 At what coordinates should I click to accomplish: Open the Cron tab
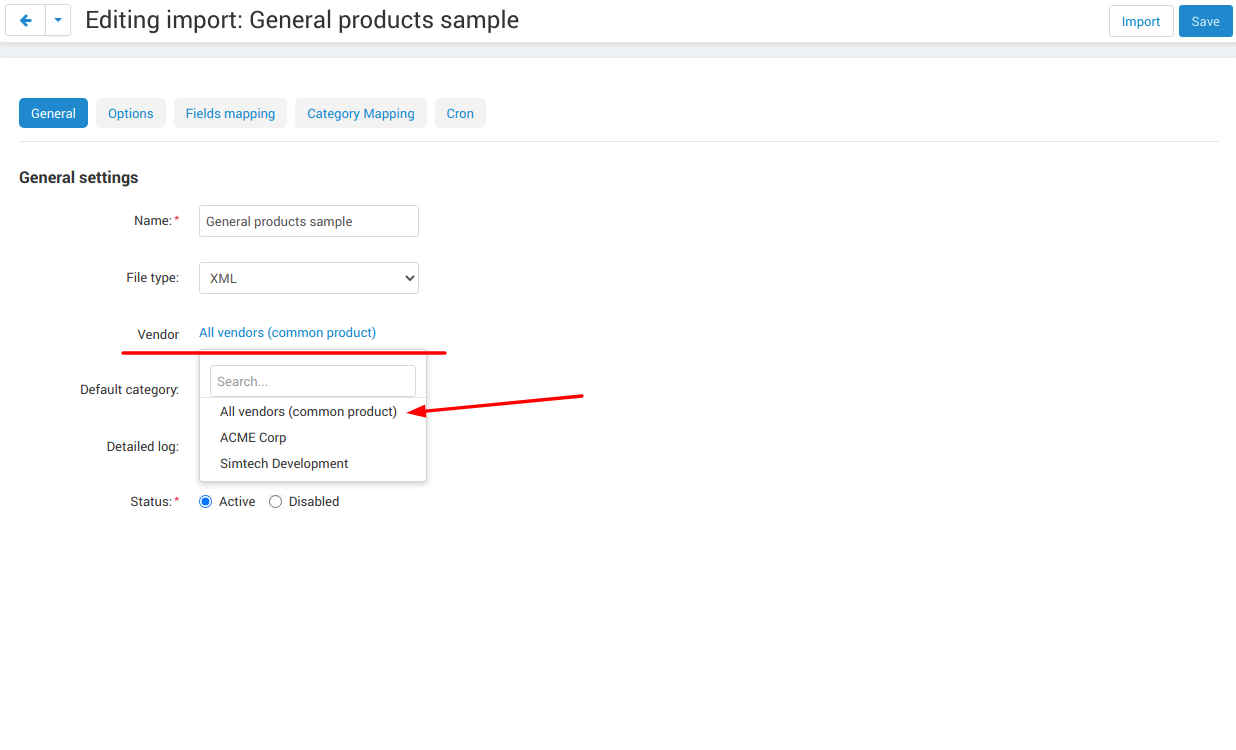click(x=460, y=113)
